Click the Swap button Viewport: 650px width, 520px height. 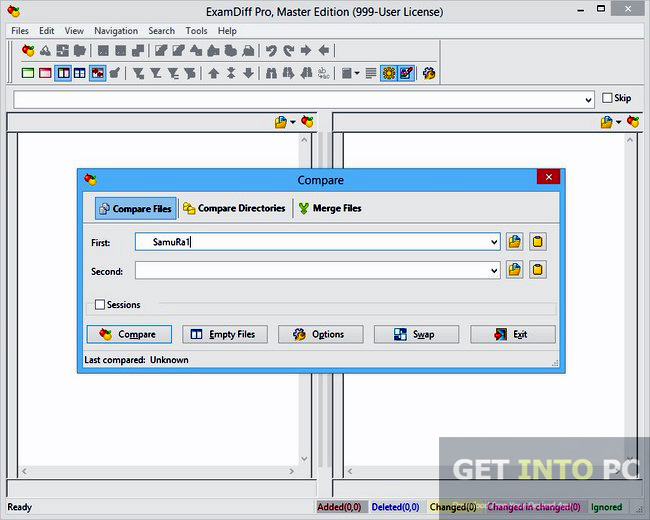416,334
